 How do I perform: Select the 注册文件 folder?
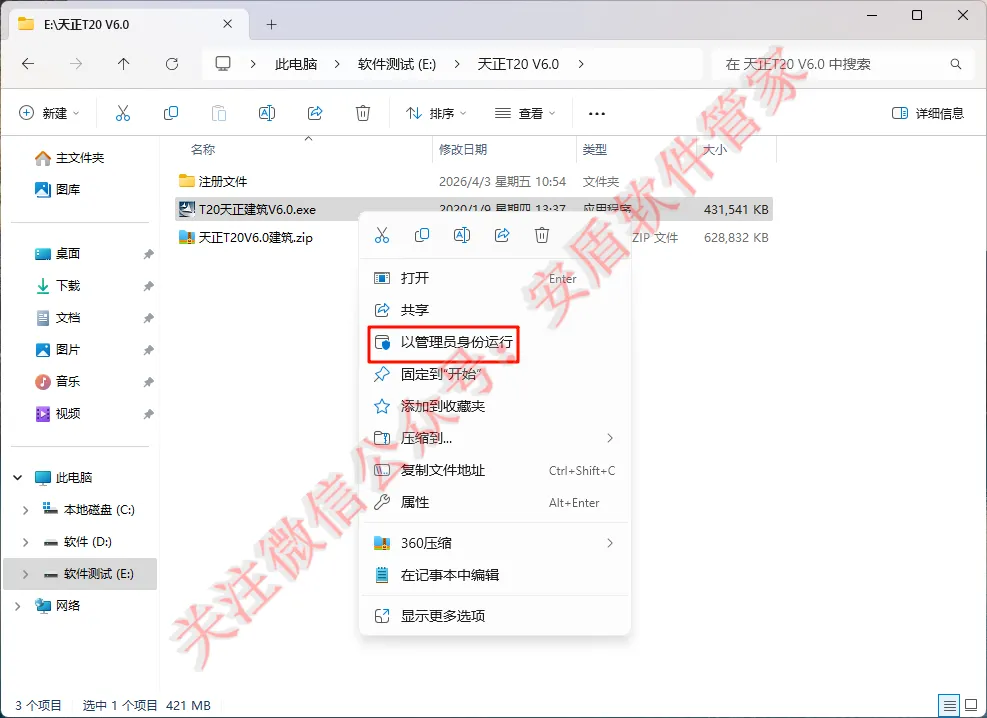point(213,181)
